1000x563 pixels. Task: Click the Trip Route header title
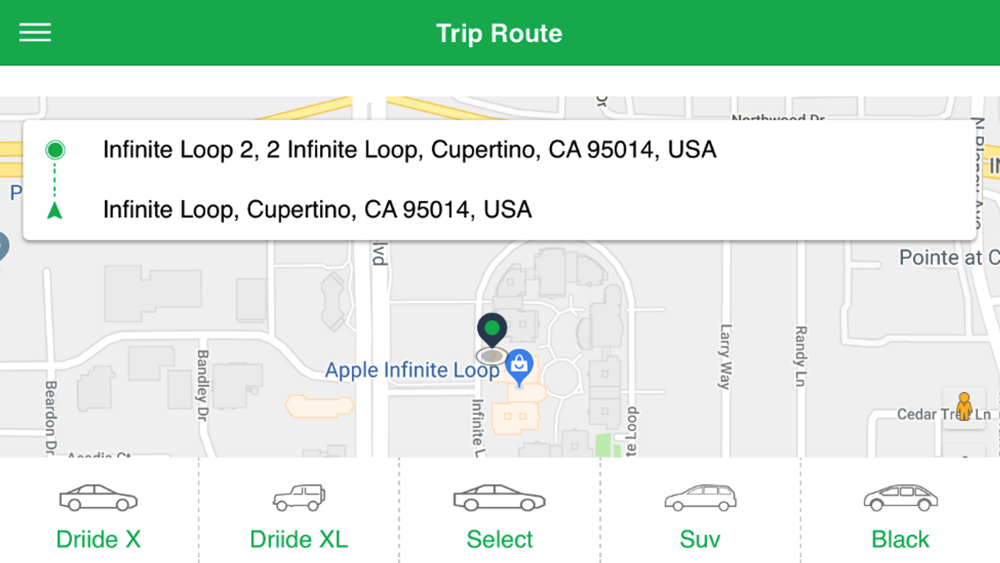(x=499, y=33)
